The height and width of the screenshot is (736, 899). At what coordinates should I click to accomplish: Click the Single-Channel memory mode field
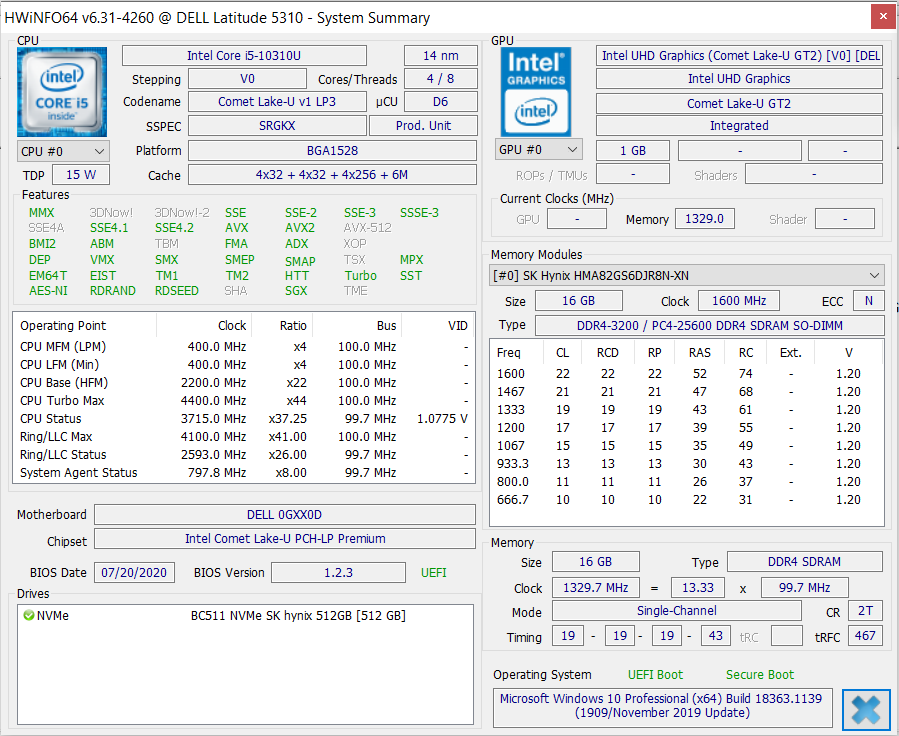677,610
